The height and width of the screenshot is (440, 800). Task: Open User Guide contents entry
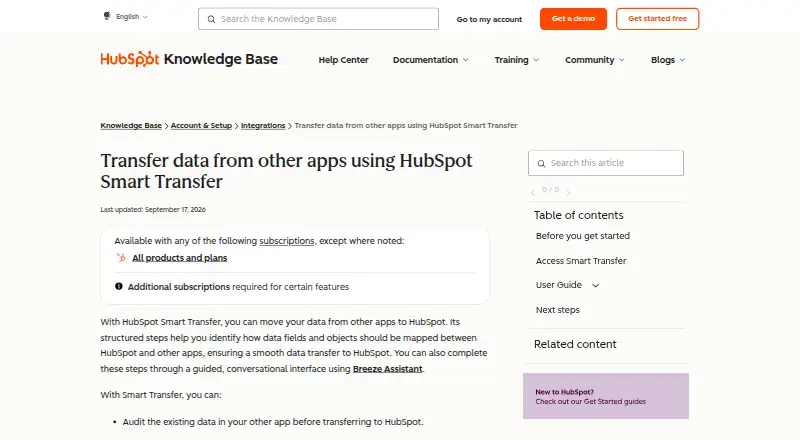559,285
